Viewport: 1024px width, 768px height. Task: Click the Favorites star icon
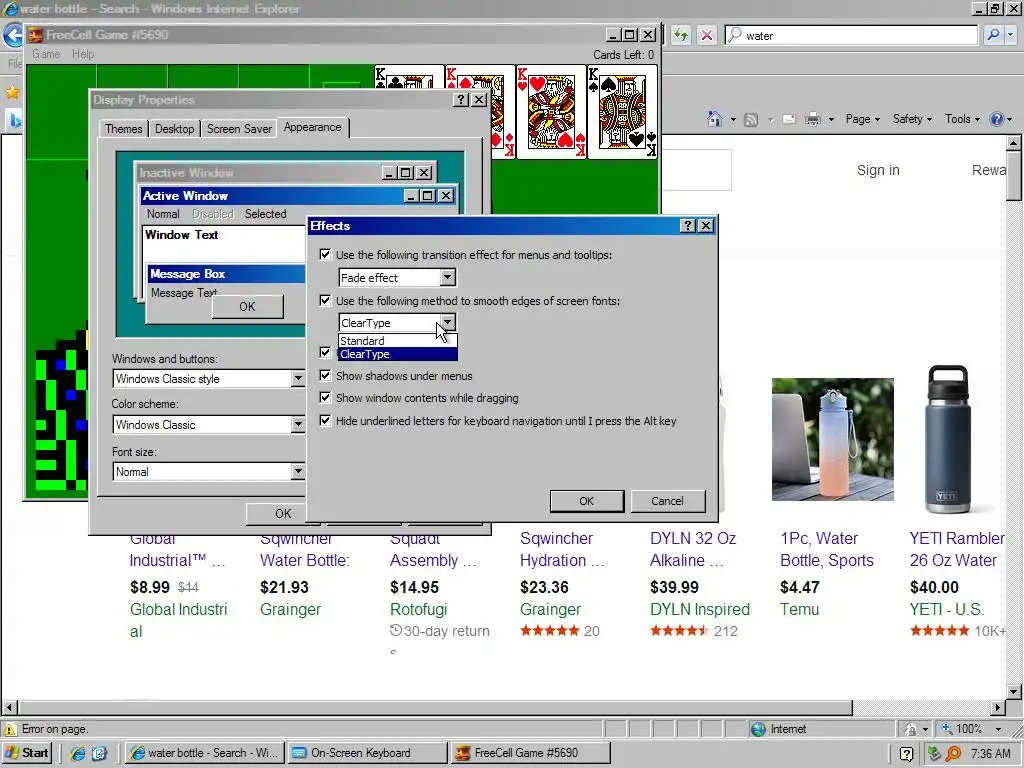point(12,93)
